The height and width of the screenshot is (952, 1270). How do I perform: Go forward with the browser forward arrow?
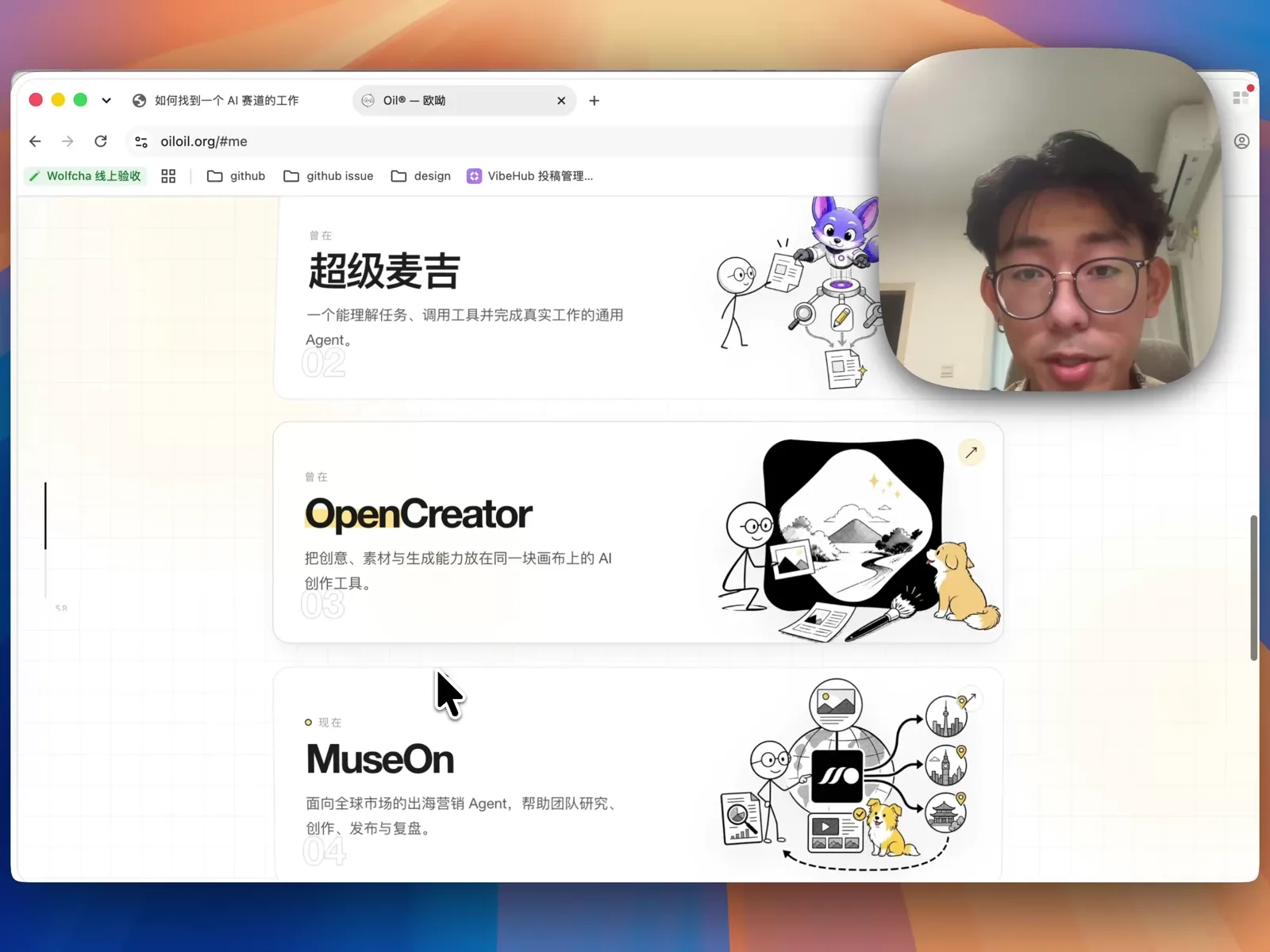(67, 141)
